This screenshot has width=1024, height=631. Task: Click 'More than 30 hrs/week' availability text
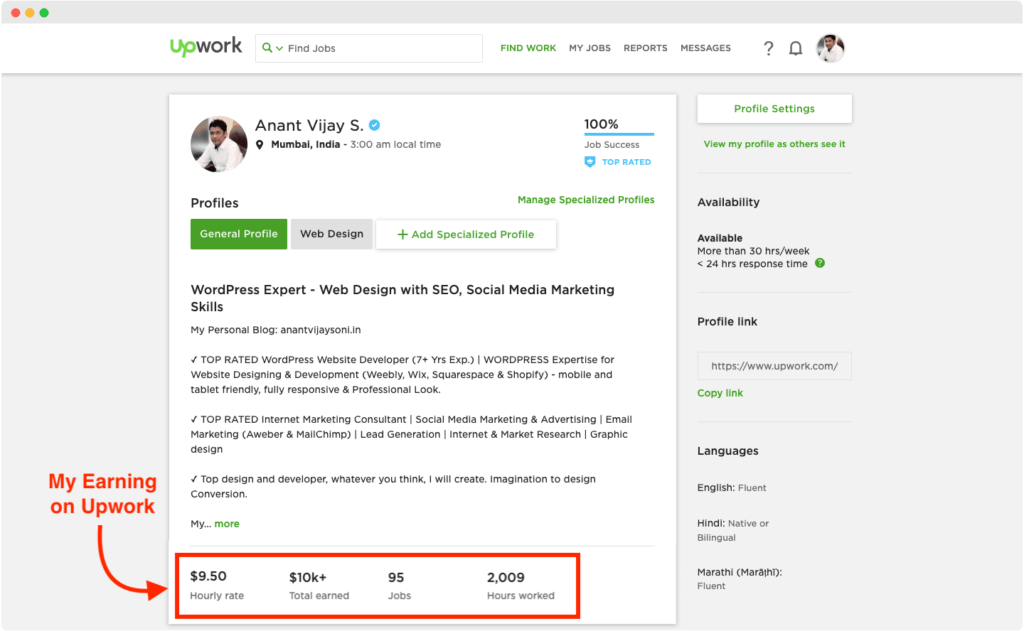coord(753,251)
